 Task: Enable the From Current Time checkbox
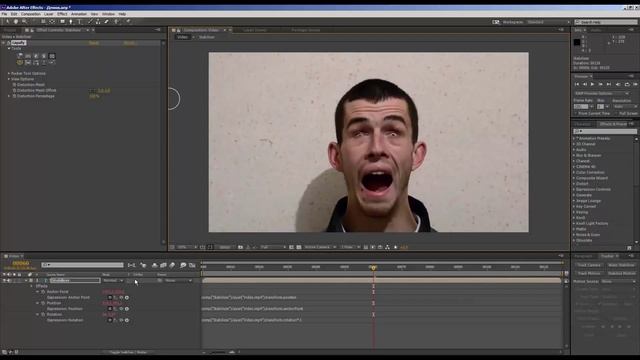(576, 113)
